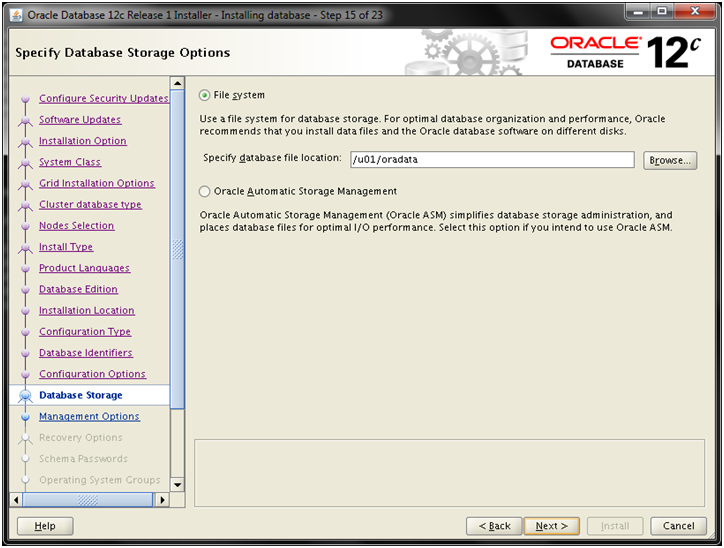Screen dimensions: 724x548
Task: Open the System Class step
Action: pos(70,162)
